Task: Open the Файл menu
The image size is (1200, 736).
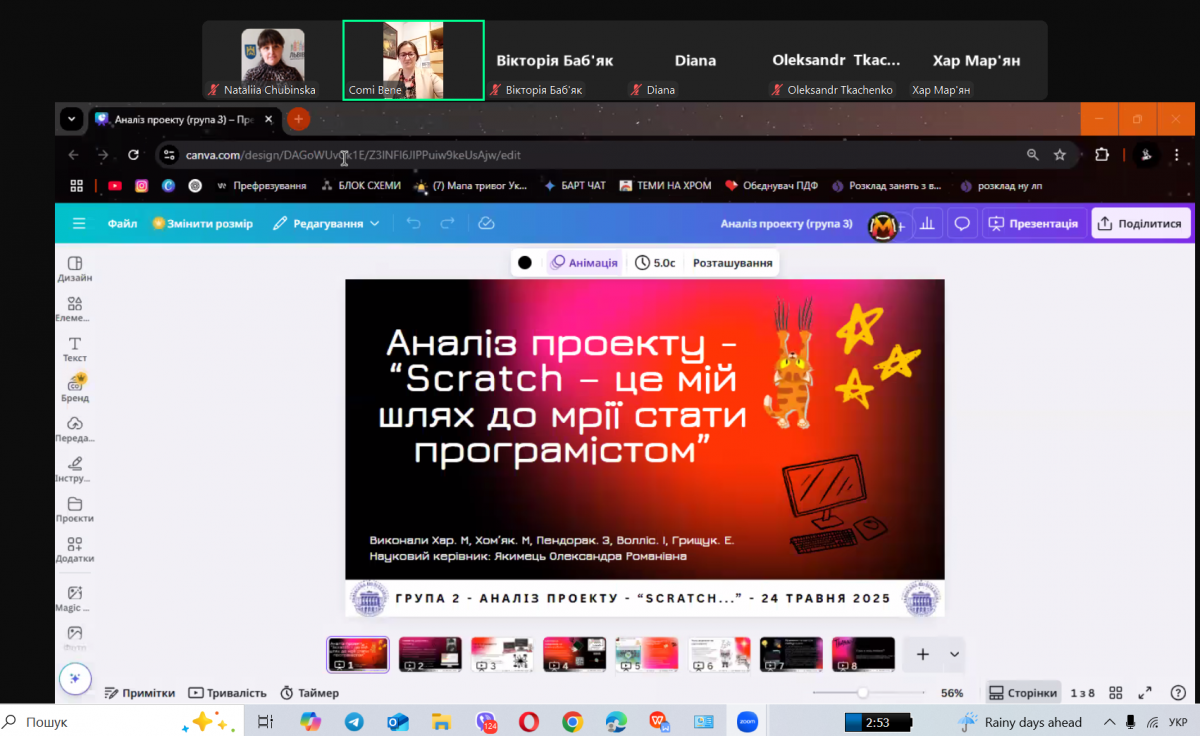Action: coord(121,222)
